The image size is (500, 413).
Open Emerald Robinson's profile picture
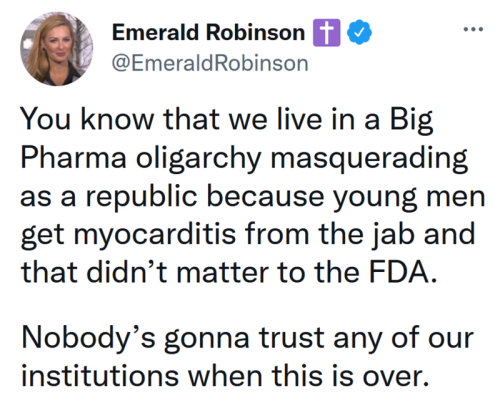pyautogui.click(x=56, y=49)
